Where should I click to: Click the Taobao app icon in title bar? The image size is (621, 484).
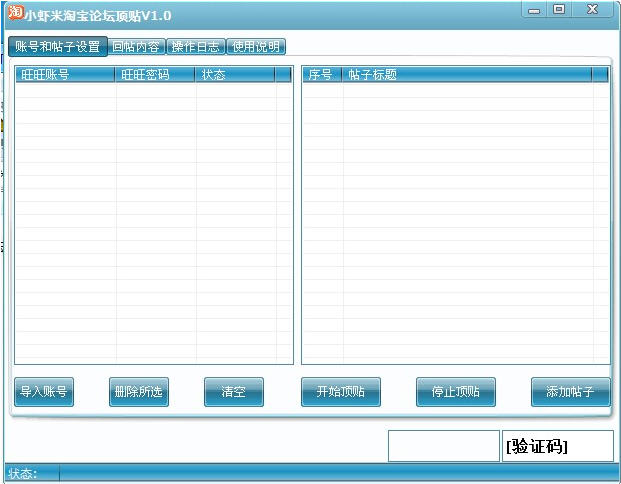(x=15, y=12)
